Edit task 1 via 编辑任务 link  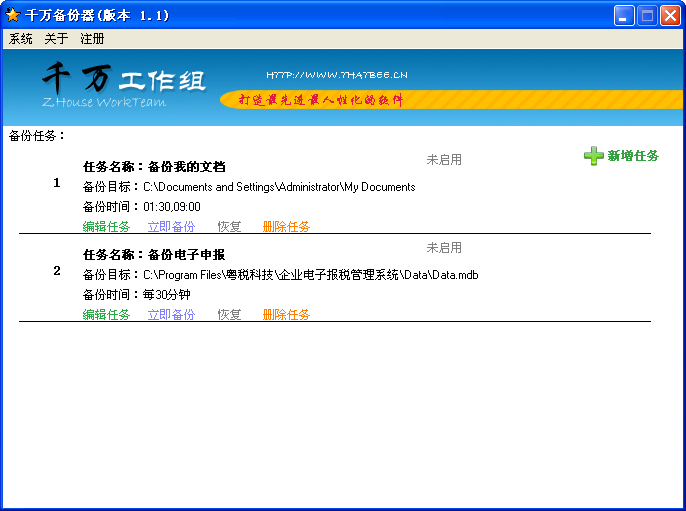pos(106,227)
